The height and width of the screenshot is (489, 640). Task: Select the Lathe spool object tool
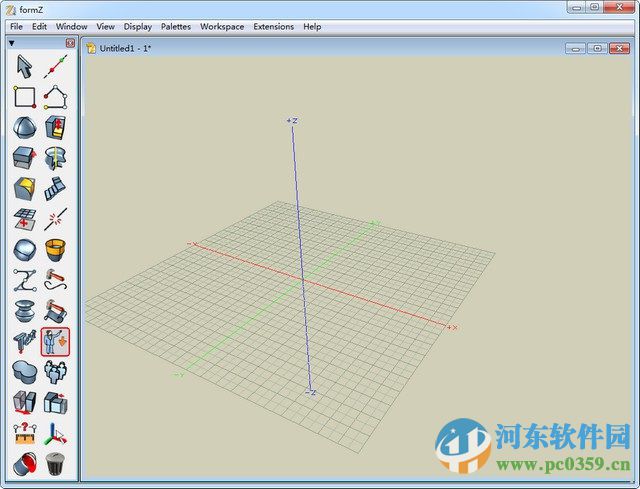24,311
